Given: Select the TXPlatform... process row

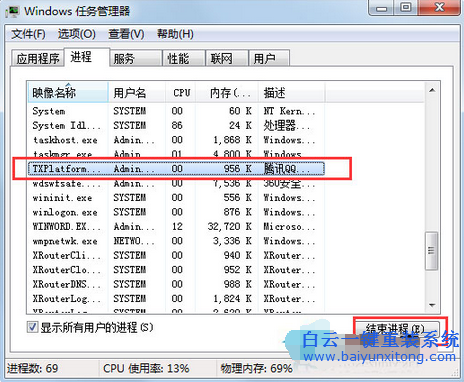Looking at the screenshot, I should [x=176, y=169].
